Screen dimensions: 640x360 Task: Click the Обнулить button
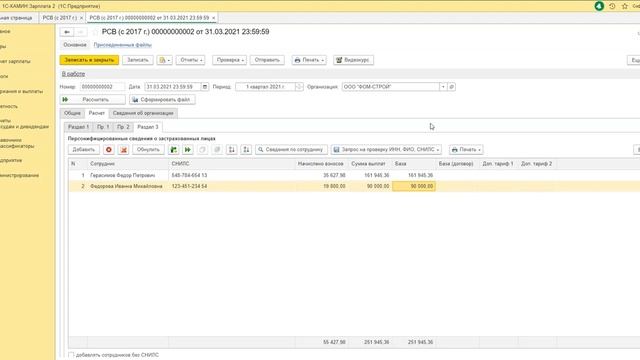tap(148, 150)
